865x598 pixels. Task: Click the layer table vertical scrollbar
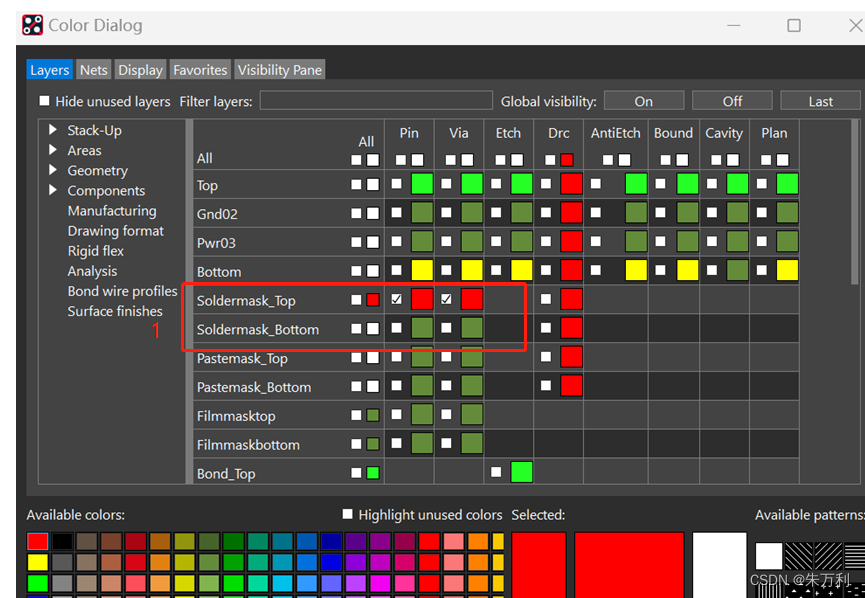pyautogui.click(x=855, y=201)
